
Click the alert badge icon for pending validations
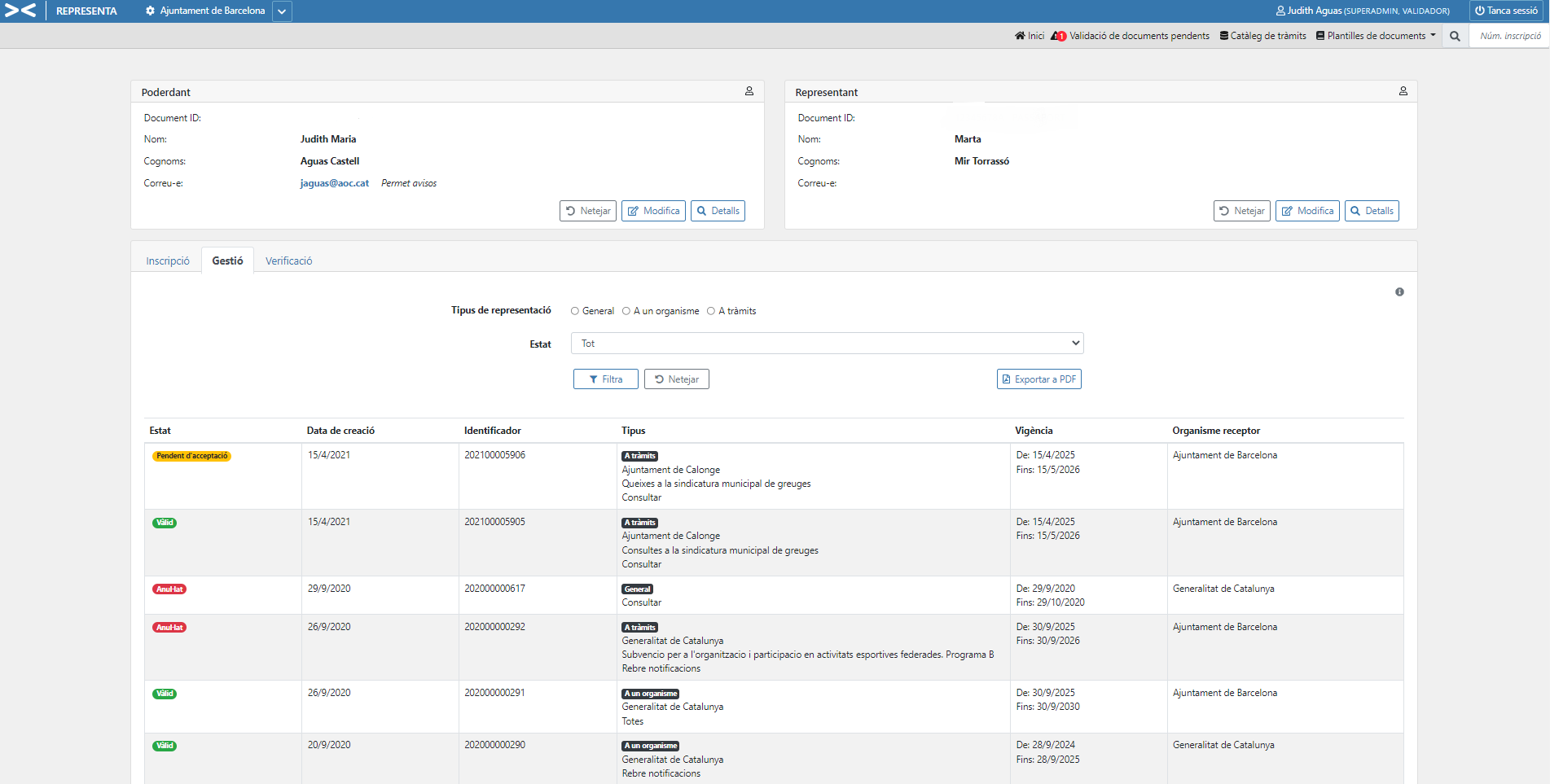(1058, 36)
